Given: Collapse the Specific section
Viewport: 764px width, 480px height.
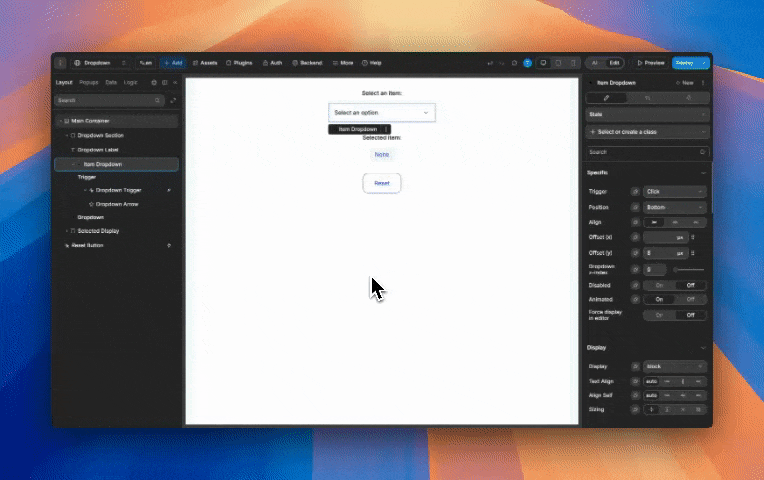Looking at the screenshot, I should point(703,173).
